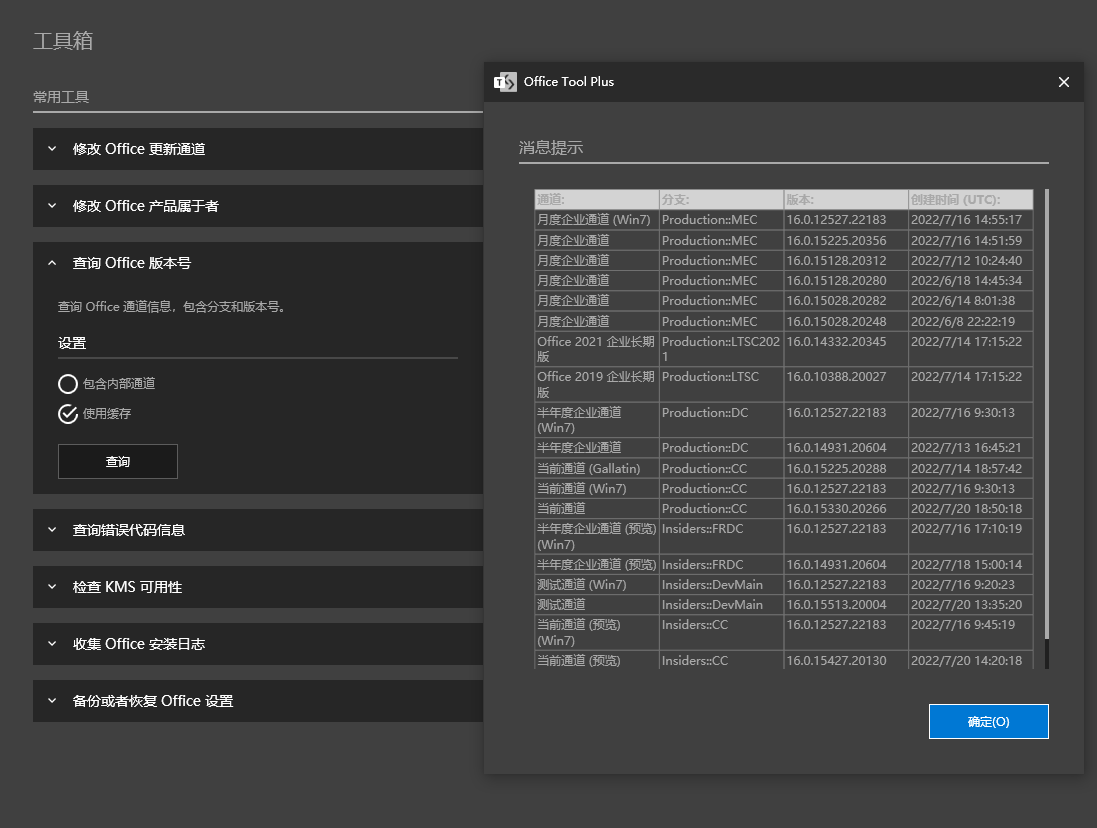1097x828 pixels.
Task: Click timestamp 2022/6/8 22:22:19
Action: pos(971,322)
